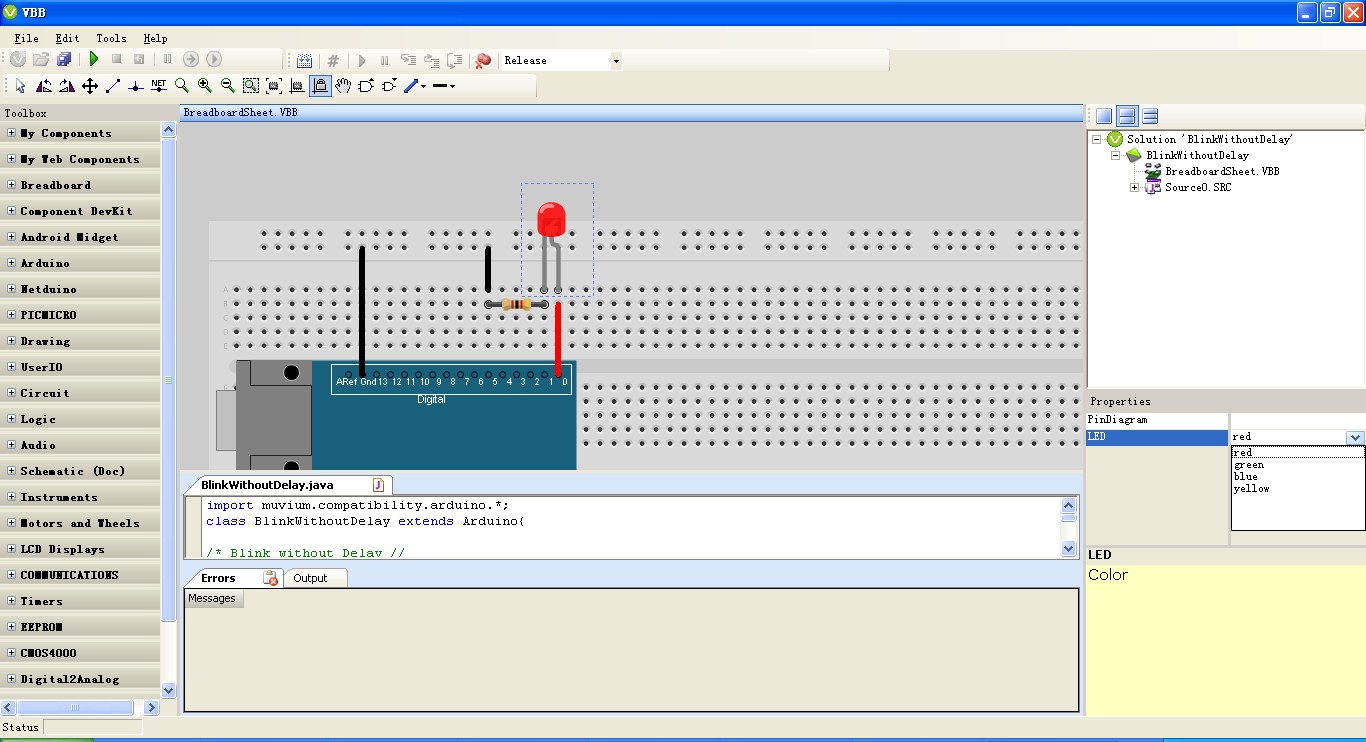This screenshot has width=1366, height=742.
Task: Choose green from the LED color list
Action: pos(1249,465)
